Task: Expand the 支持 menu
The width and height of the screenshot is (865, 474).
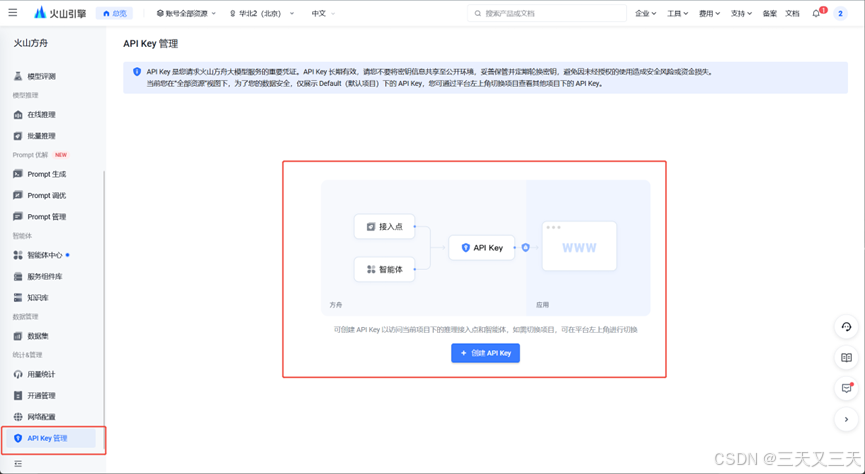Action: click(x=741, y=13)
